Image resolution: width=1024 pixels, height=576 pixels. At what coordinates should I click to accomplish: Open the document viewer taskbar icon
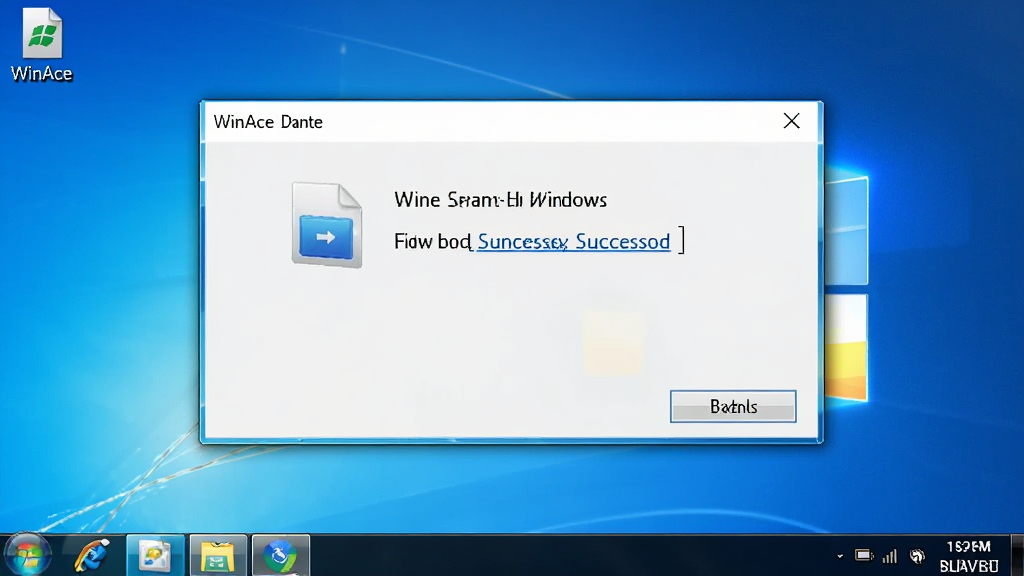pos(155,556)
